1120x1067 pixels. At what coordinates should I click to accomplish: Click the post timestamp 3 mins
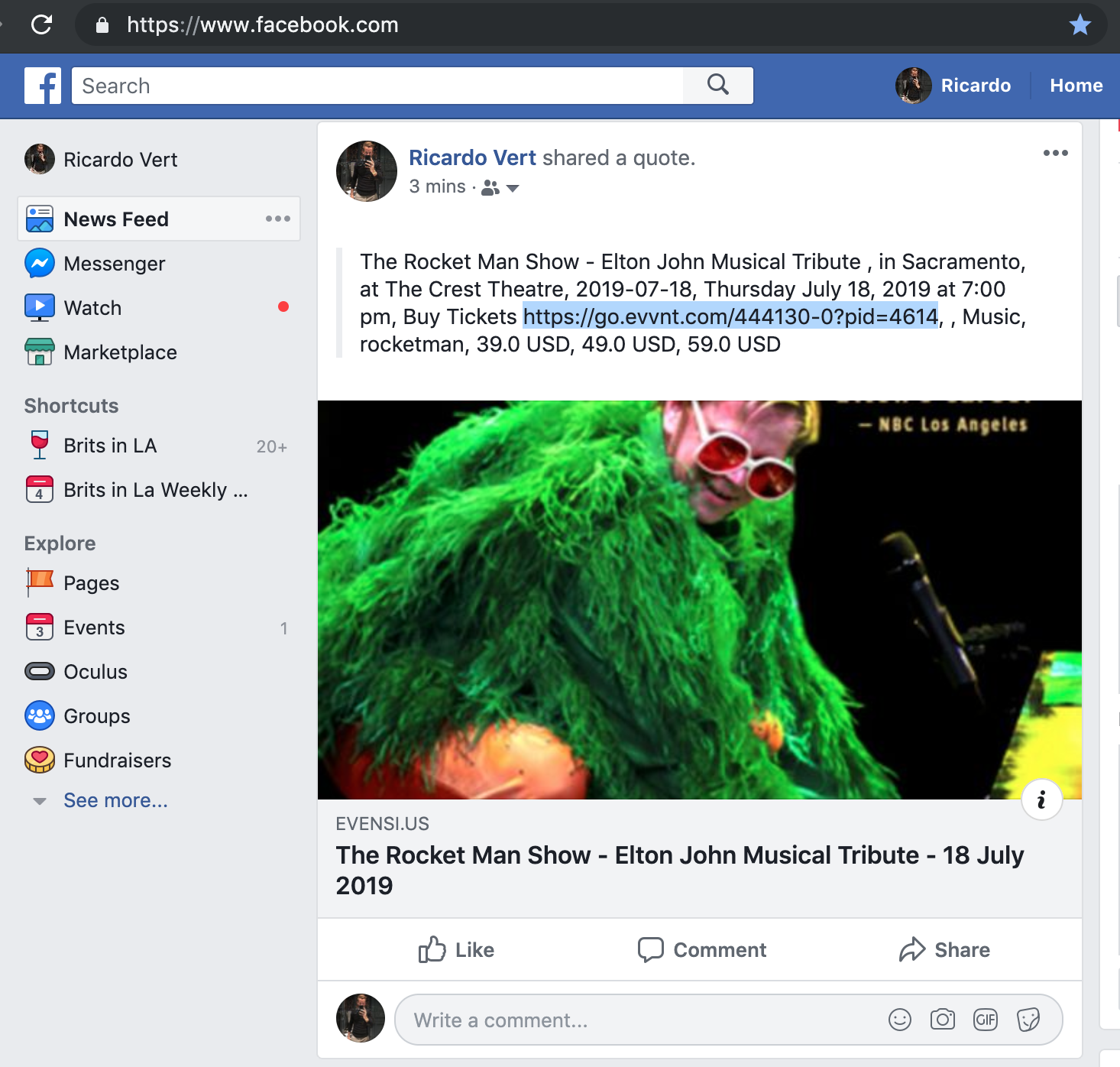coord(437,186)
